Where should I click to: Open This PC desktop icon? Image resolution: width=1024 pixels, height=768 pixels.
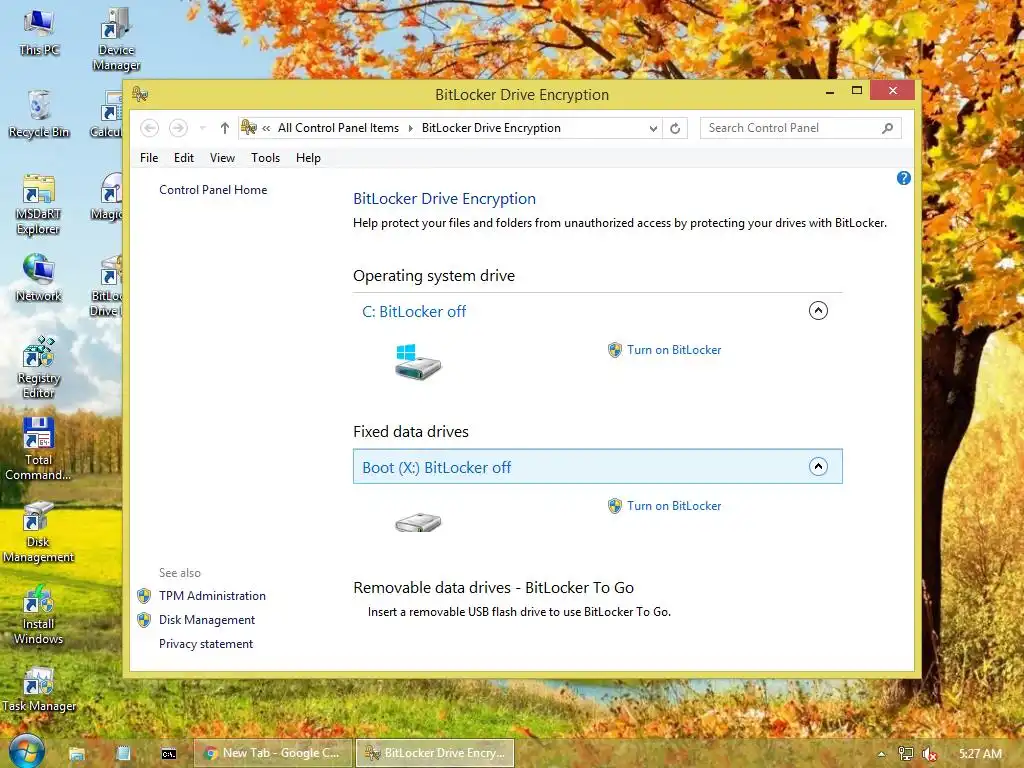coord(39,33)
